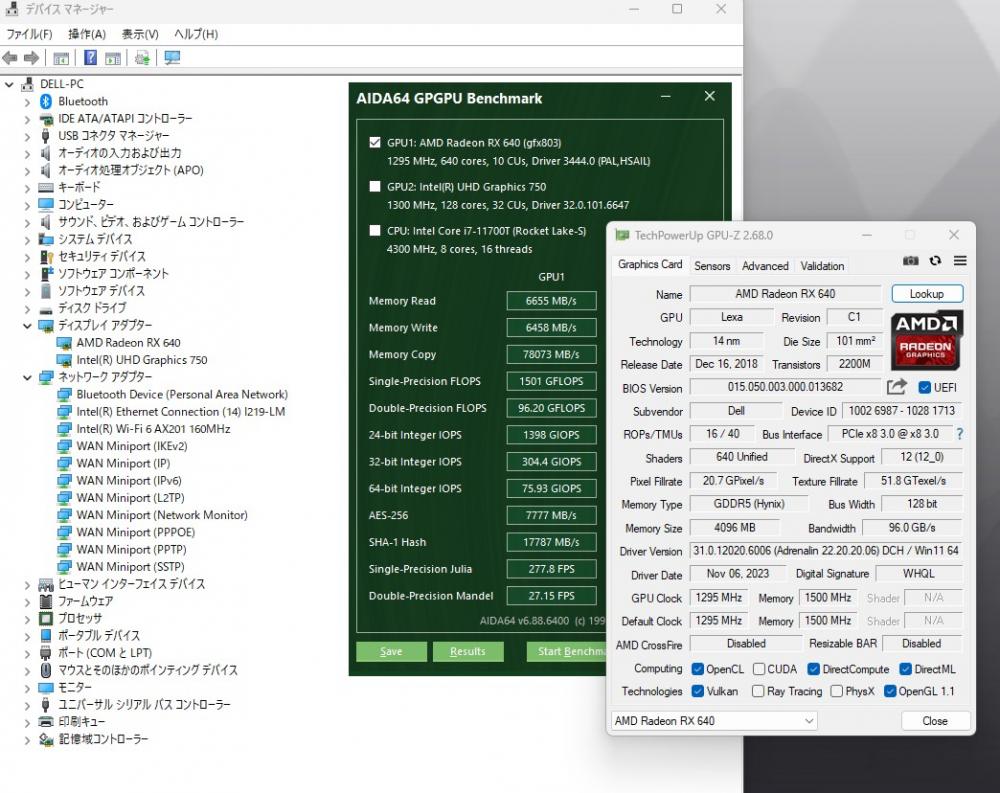Click Lookup button in GPU-Z
This screenshot has width=1000, height=793.
click(927, 293)
